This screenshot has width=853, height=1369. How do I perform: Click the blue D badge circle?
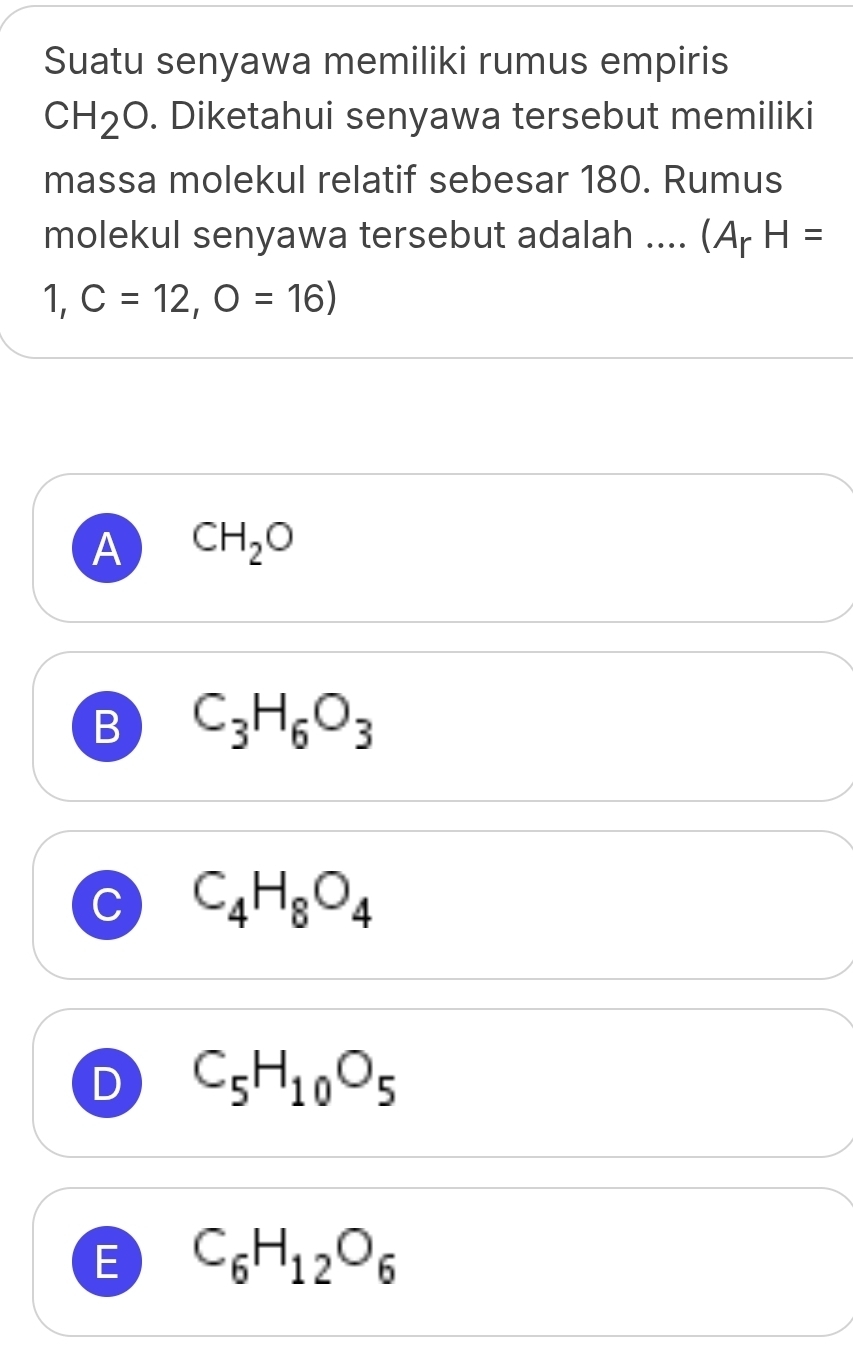click(104, 1083)
